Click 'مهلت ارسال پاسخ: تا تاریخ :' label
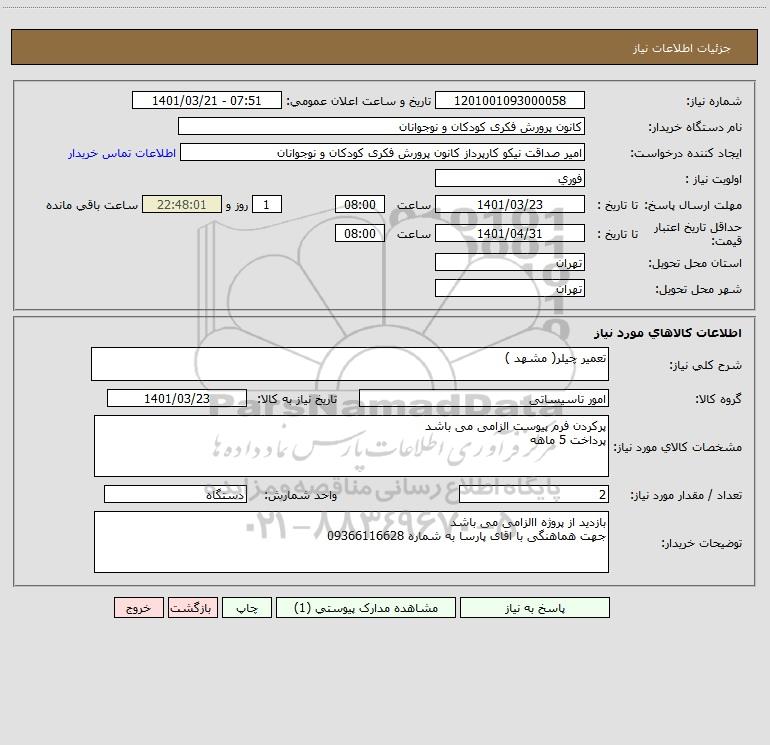770x745 pixels. (670, 205)
